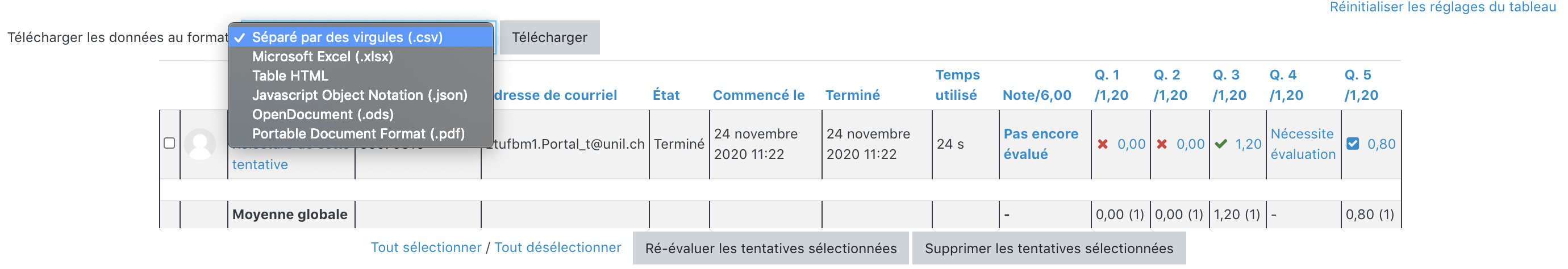
Task: Pick OpenDocument (.ods) from the format list
Action: click(x=323, y=115)
